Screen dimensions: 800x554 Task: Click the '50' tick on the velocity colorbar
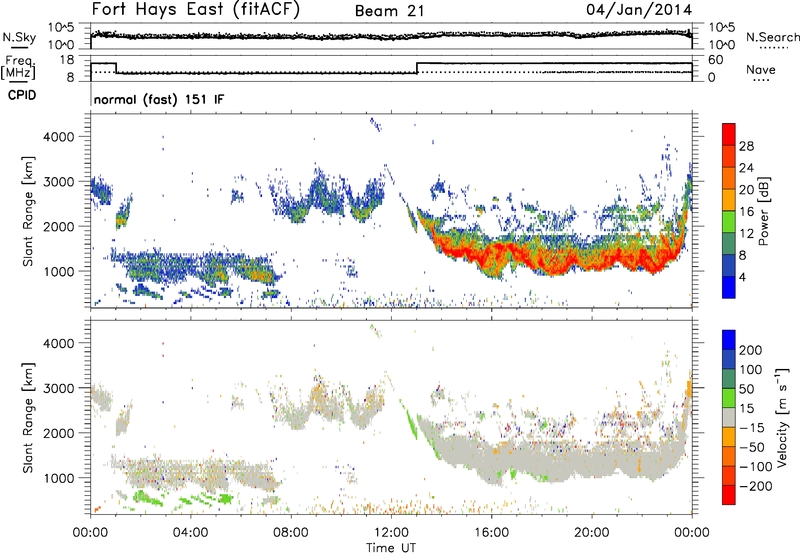[x=746, y=389]
